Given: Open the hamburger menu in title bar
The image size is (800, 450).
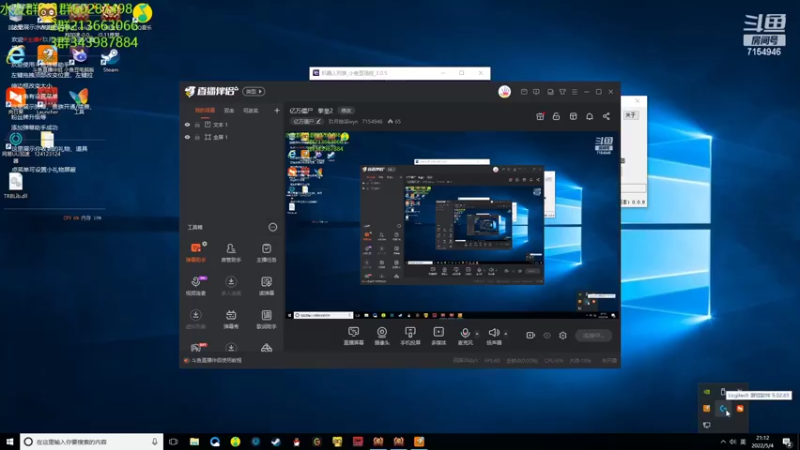Looking at the screenshot, I should [x=574, y=92].
